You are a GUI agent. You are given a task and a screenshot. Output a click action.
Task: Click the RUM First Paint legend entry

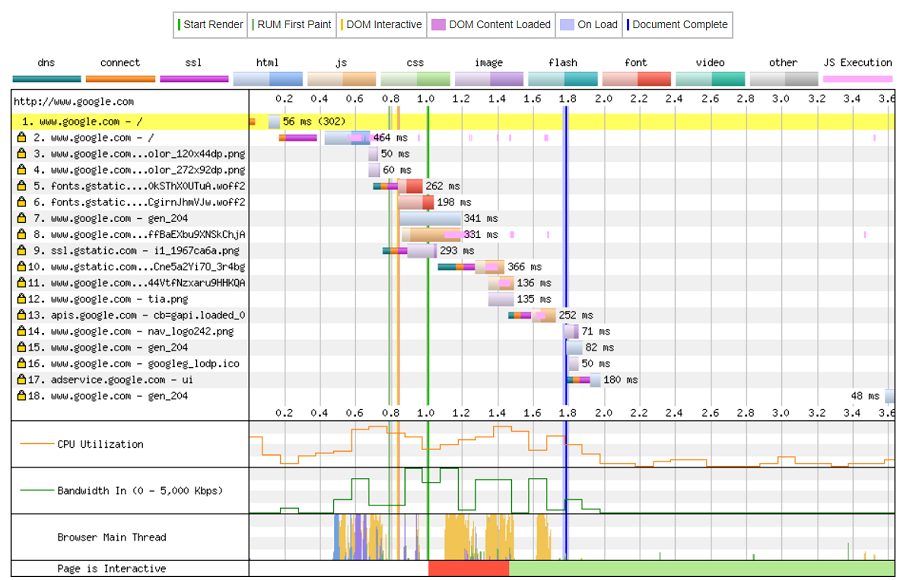[292, 25]
